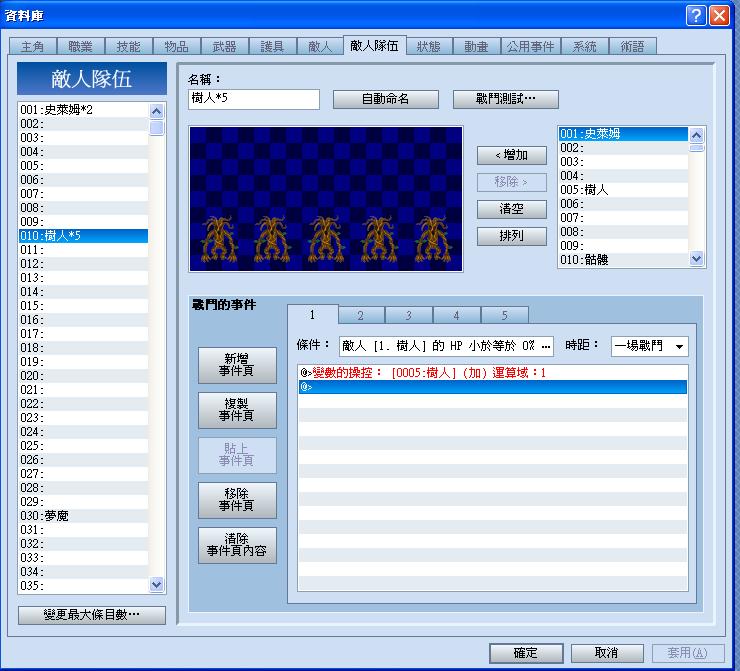Open the 主角 tab

[x=33, y=46]
